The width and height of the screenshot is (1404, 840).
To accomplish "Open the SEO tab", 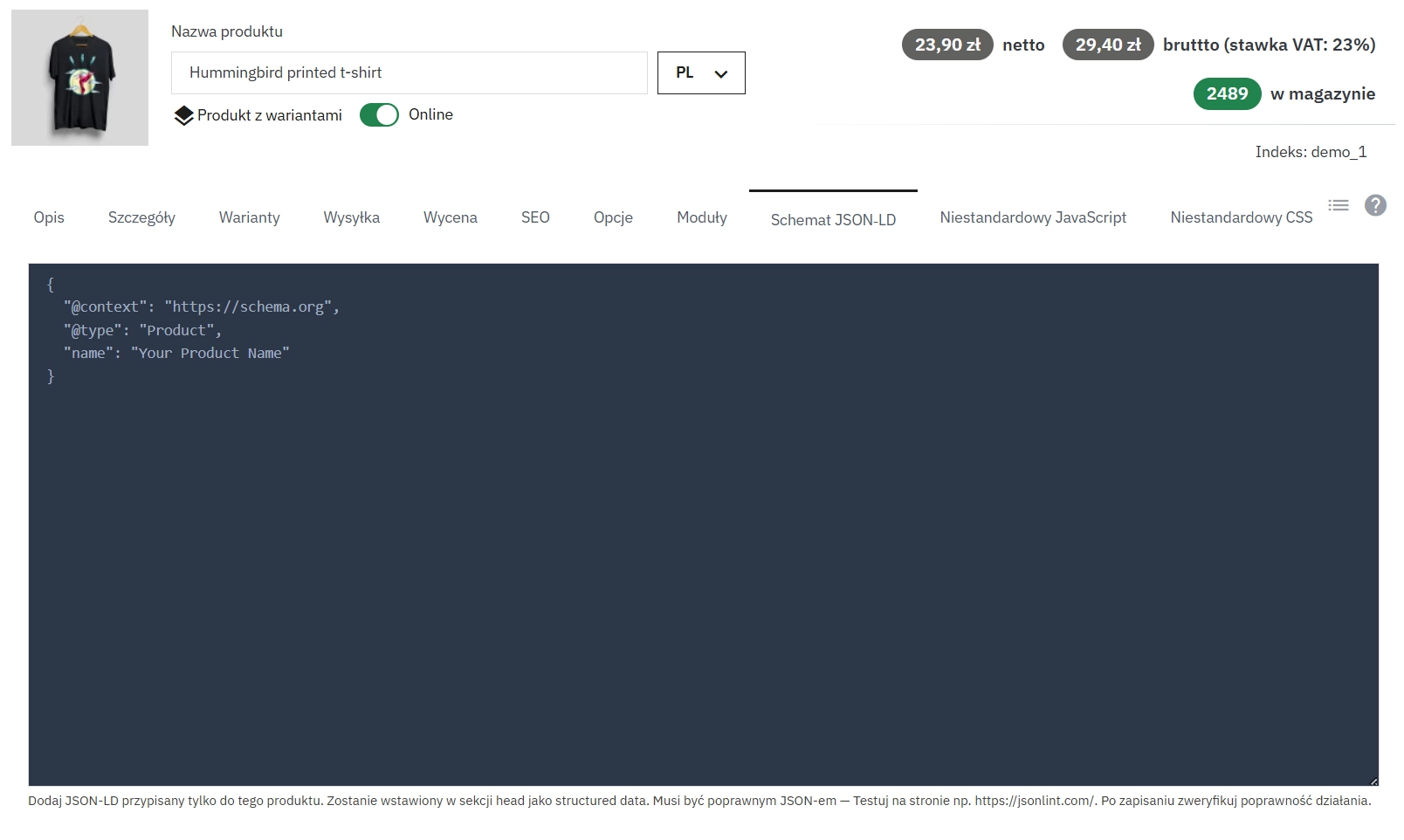I will [x=535, y=217].
